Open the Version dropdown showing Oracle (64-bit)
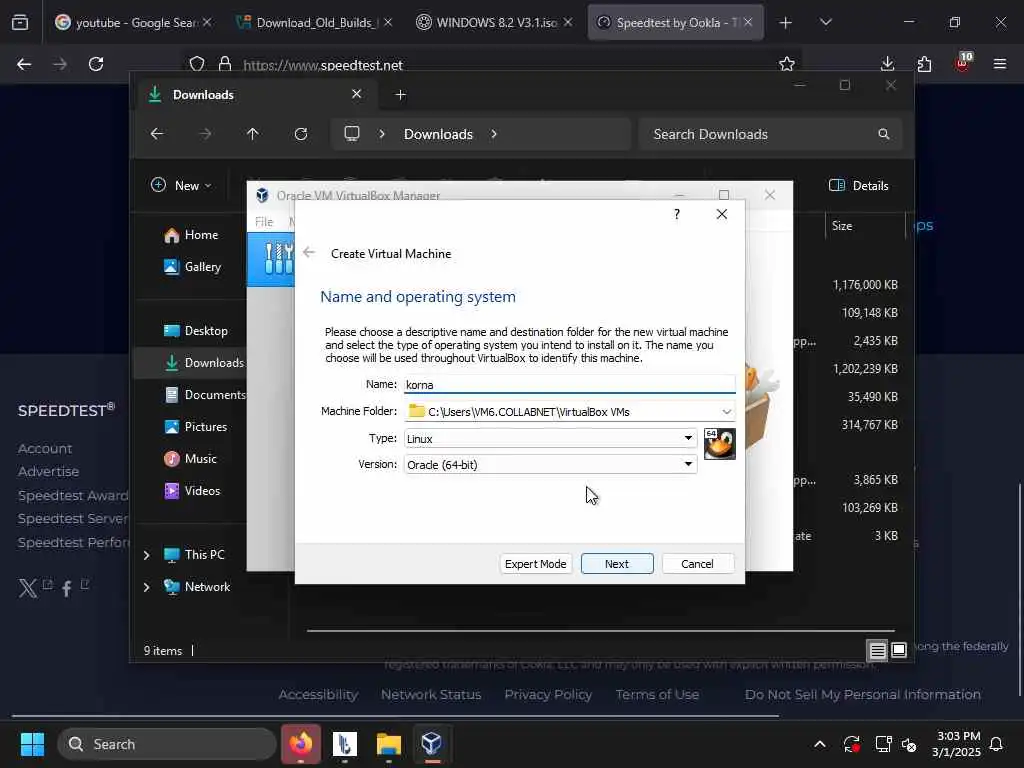The height and width of the screenshot is (768, 1024). (551, 464)
